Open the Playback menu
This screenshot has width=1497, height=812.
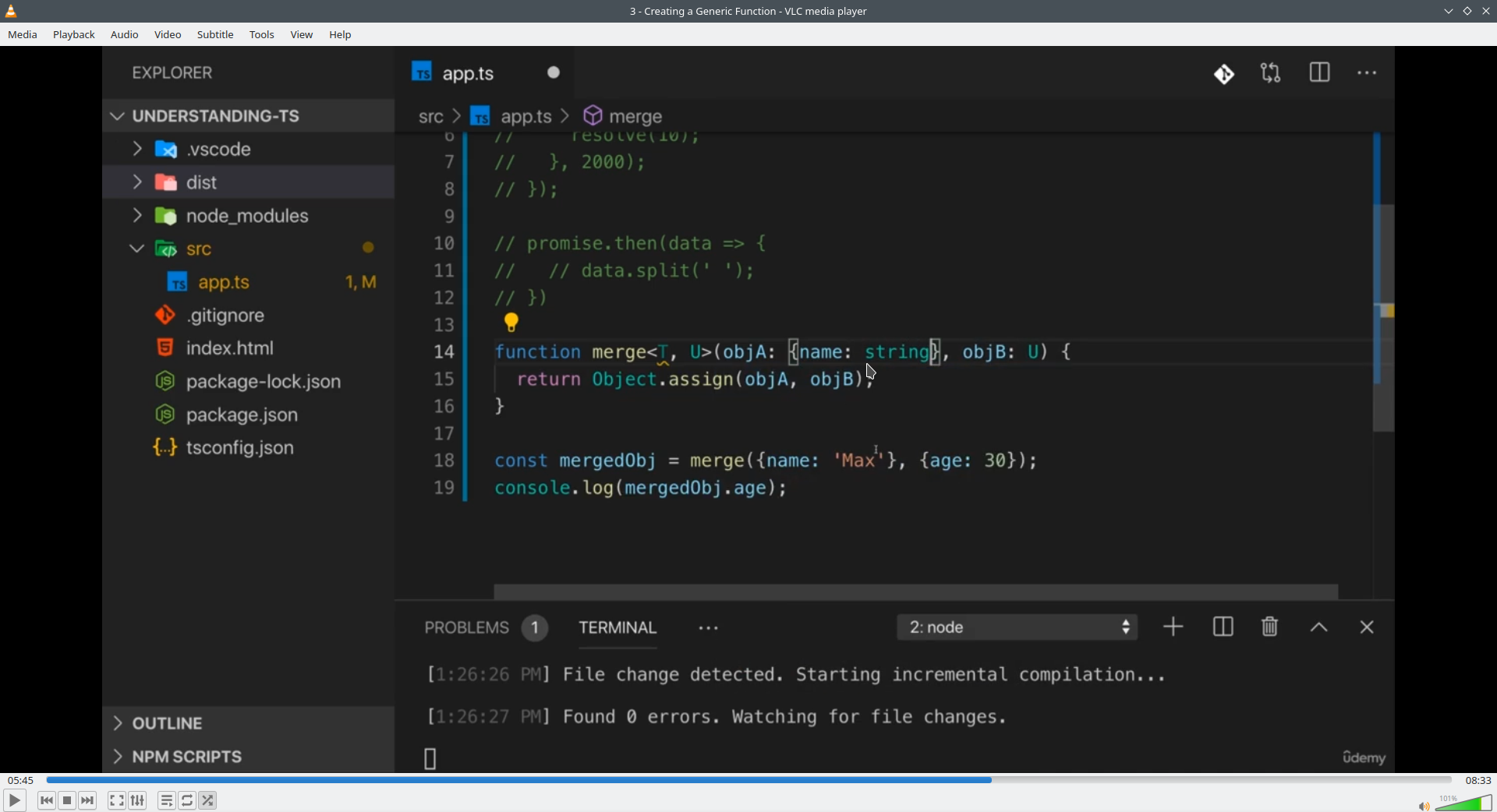point(74,35)
